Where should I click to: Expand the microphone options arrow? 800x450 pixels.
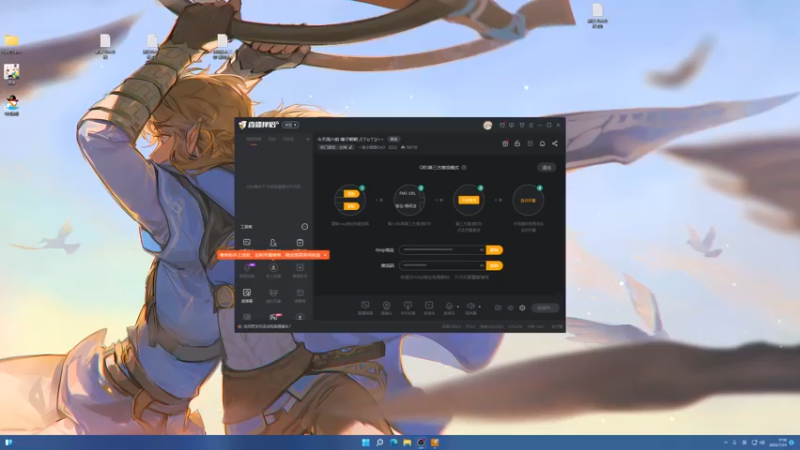click(458, 307)
